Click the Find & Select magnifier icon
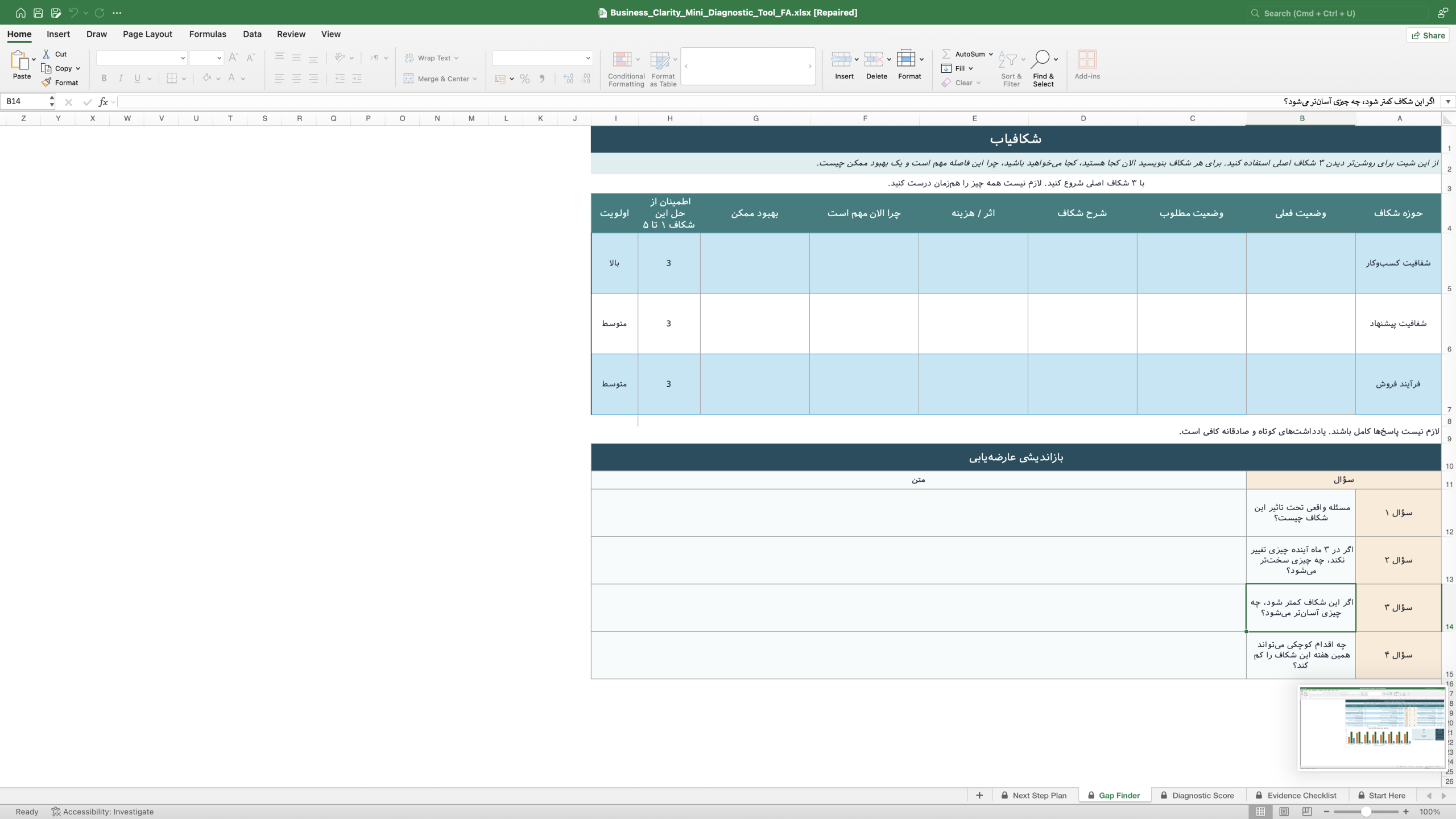Viewport: 1456px width, 819px height. pos(1040,59)
